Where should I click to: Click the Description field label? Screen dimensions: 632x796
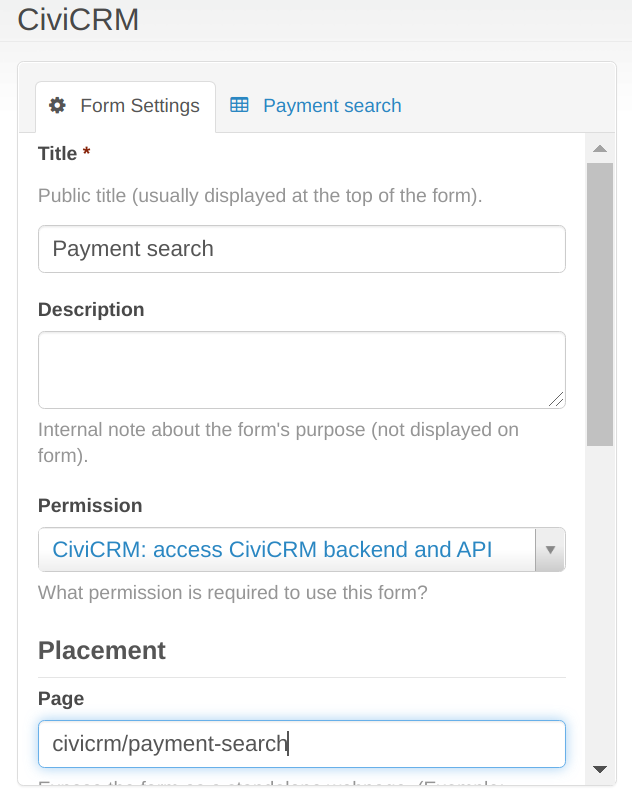(91, 310)
